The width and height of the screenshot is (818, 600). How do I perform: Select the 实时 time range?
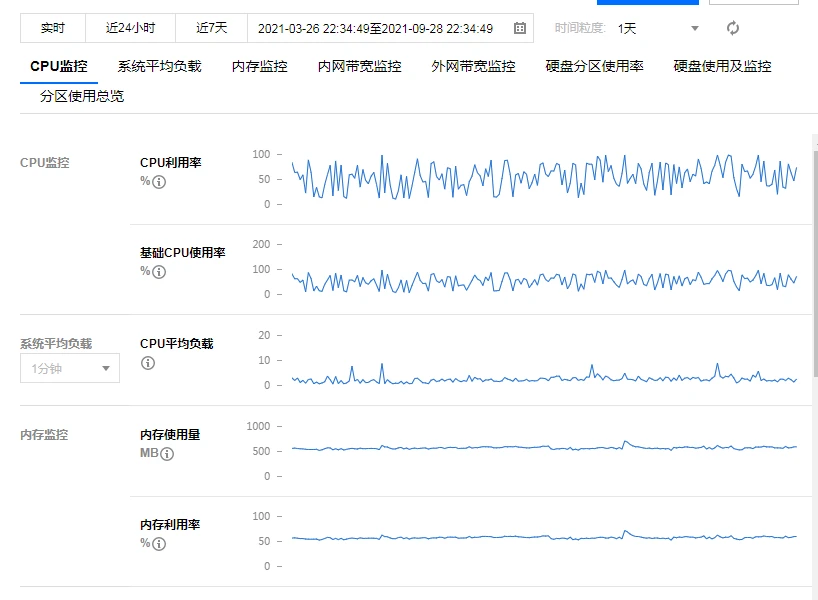tap(53, 28)
